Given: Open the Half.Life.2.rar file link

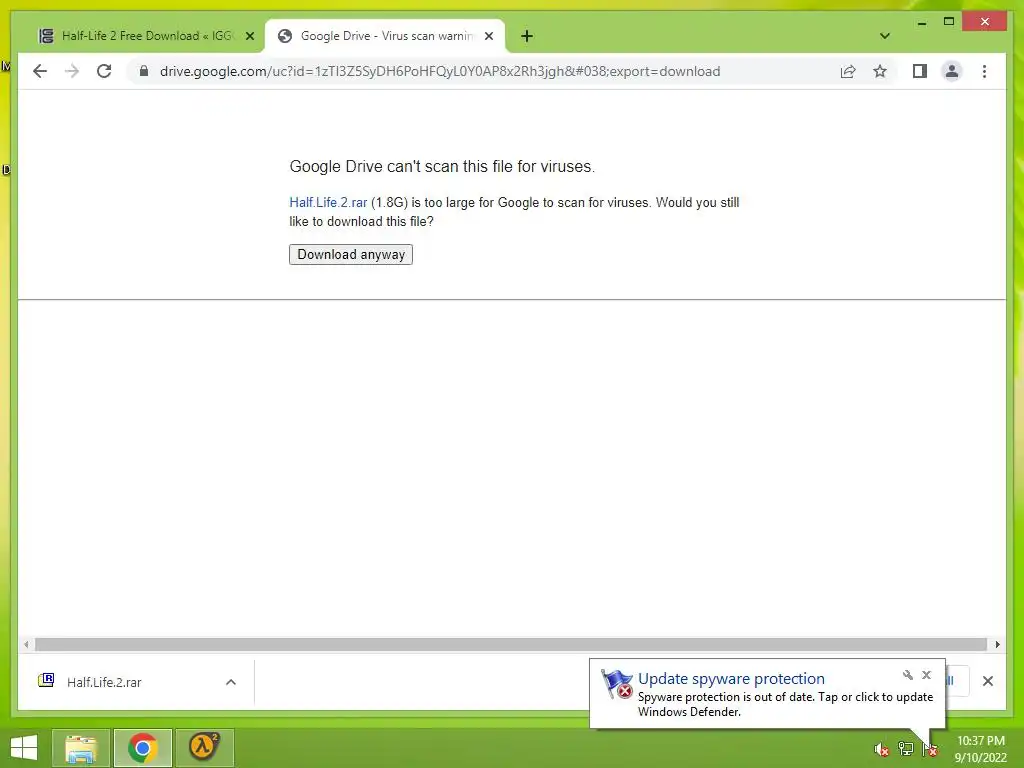Looking at the screenshot, I should 328,202.
